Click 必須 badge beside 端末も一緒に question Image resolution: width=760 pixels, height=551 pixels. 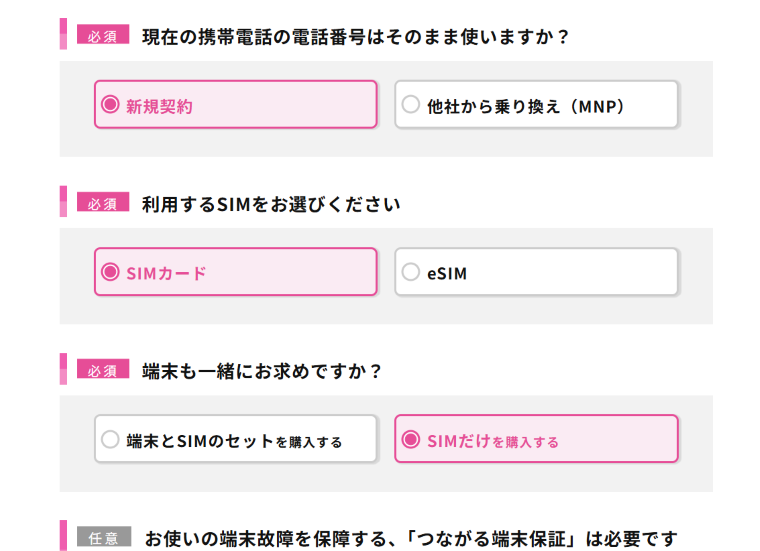(103, 370)
